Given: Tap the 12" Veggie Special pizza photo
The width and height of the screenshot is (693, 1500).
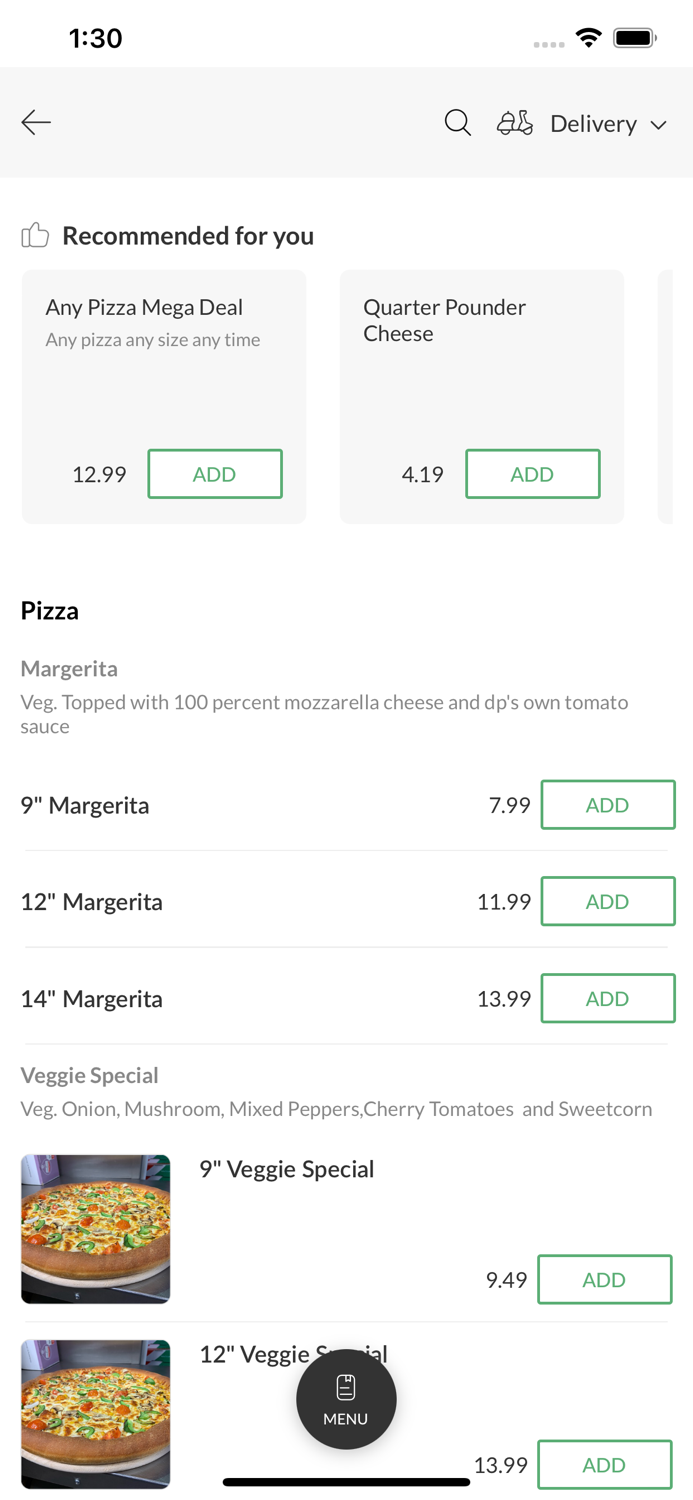Looking at the screenshot, I should coord(95,1414).
